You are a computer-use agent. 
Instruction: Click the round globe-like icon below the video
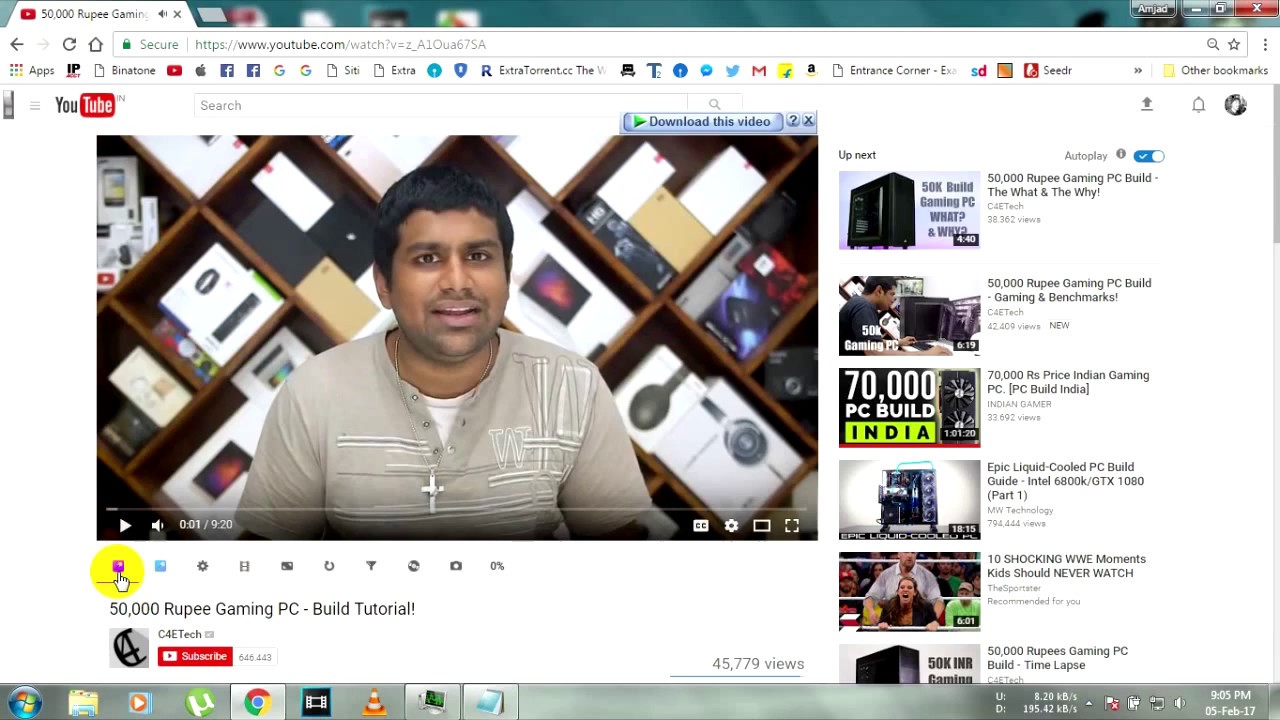coord(414,566)
